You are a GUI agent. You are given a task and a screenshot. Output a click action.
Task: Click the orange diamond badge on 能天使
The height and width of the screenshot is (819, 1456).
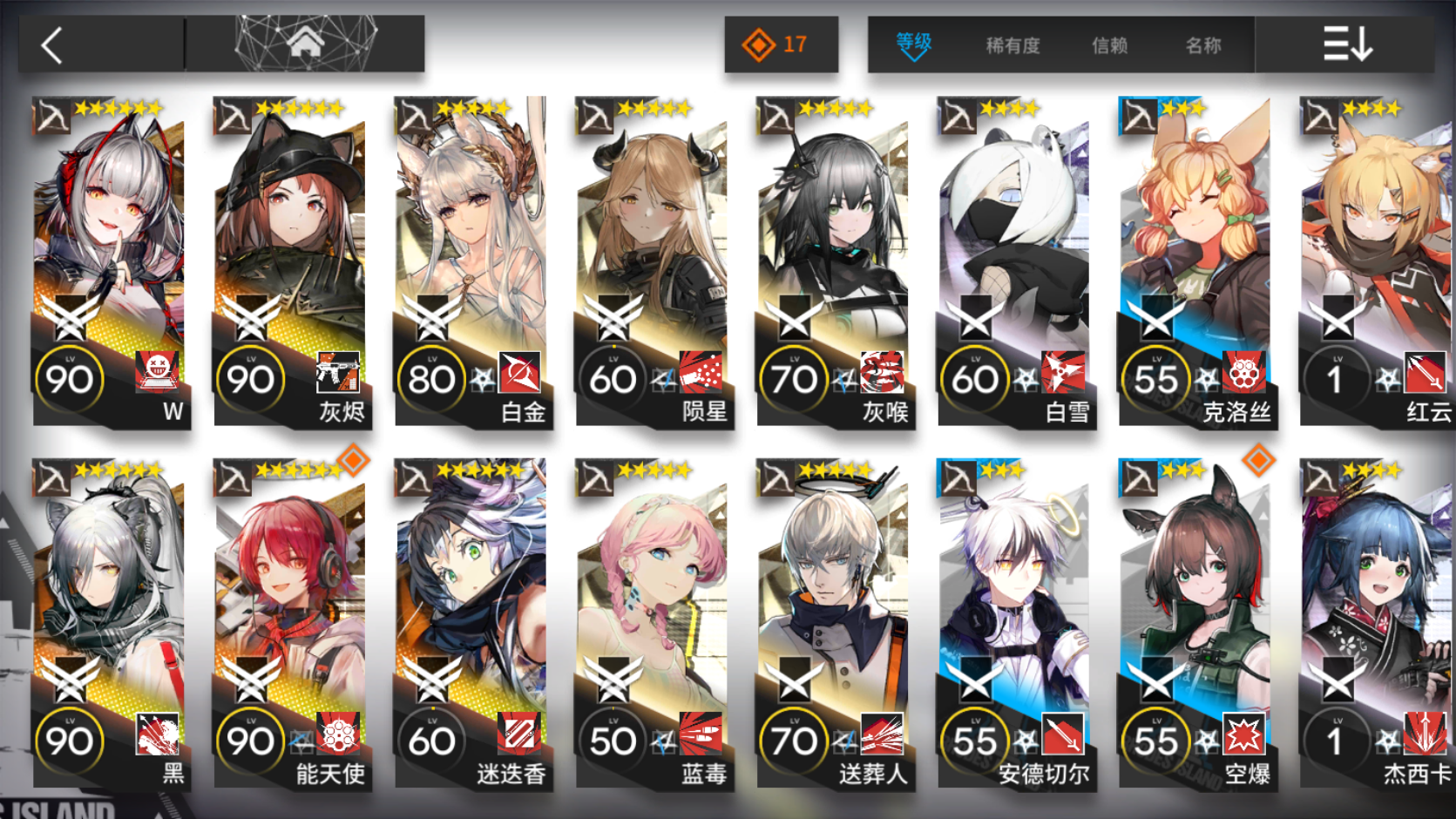(x=353, y=459)
